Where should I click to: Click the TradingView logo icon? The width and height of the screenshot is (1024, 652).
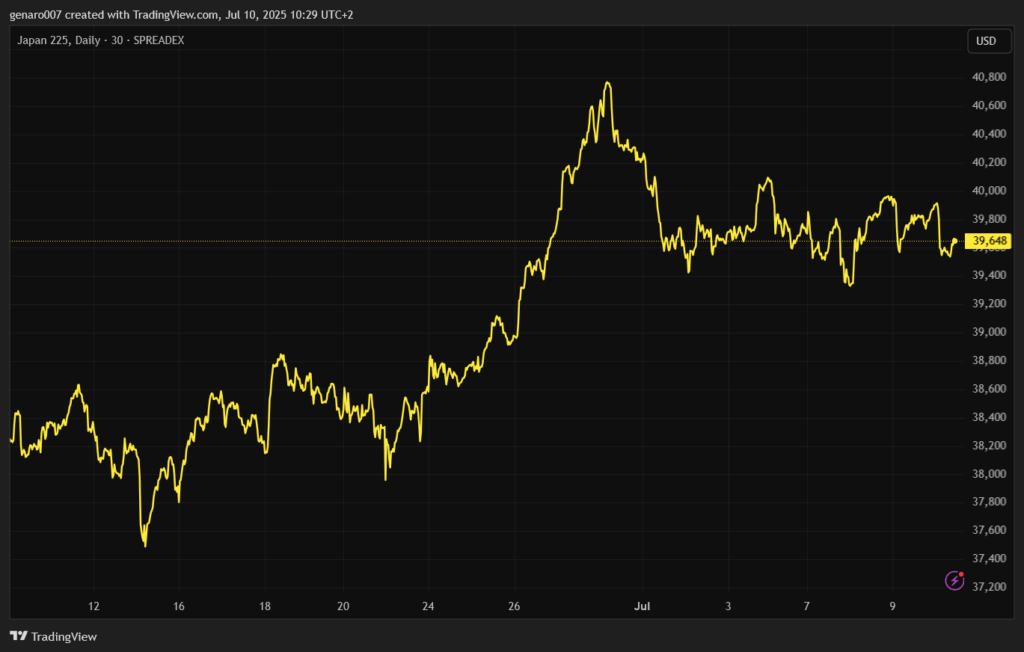coord(18,636)
